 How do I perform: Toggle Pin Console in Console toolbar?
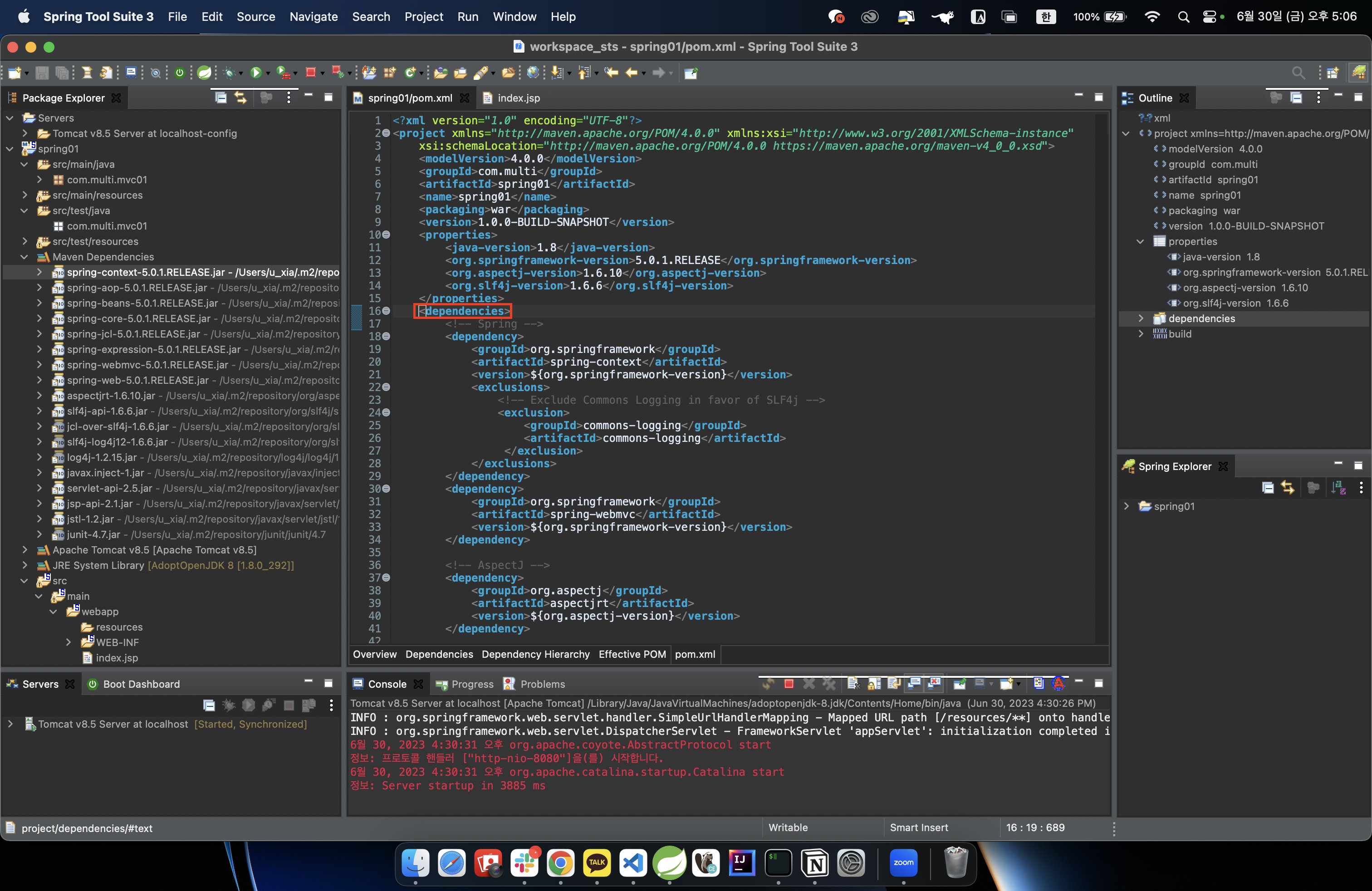coord(959,684)
